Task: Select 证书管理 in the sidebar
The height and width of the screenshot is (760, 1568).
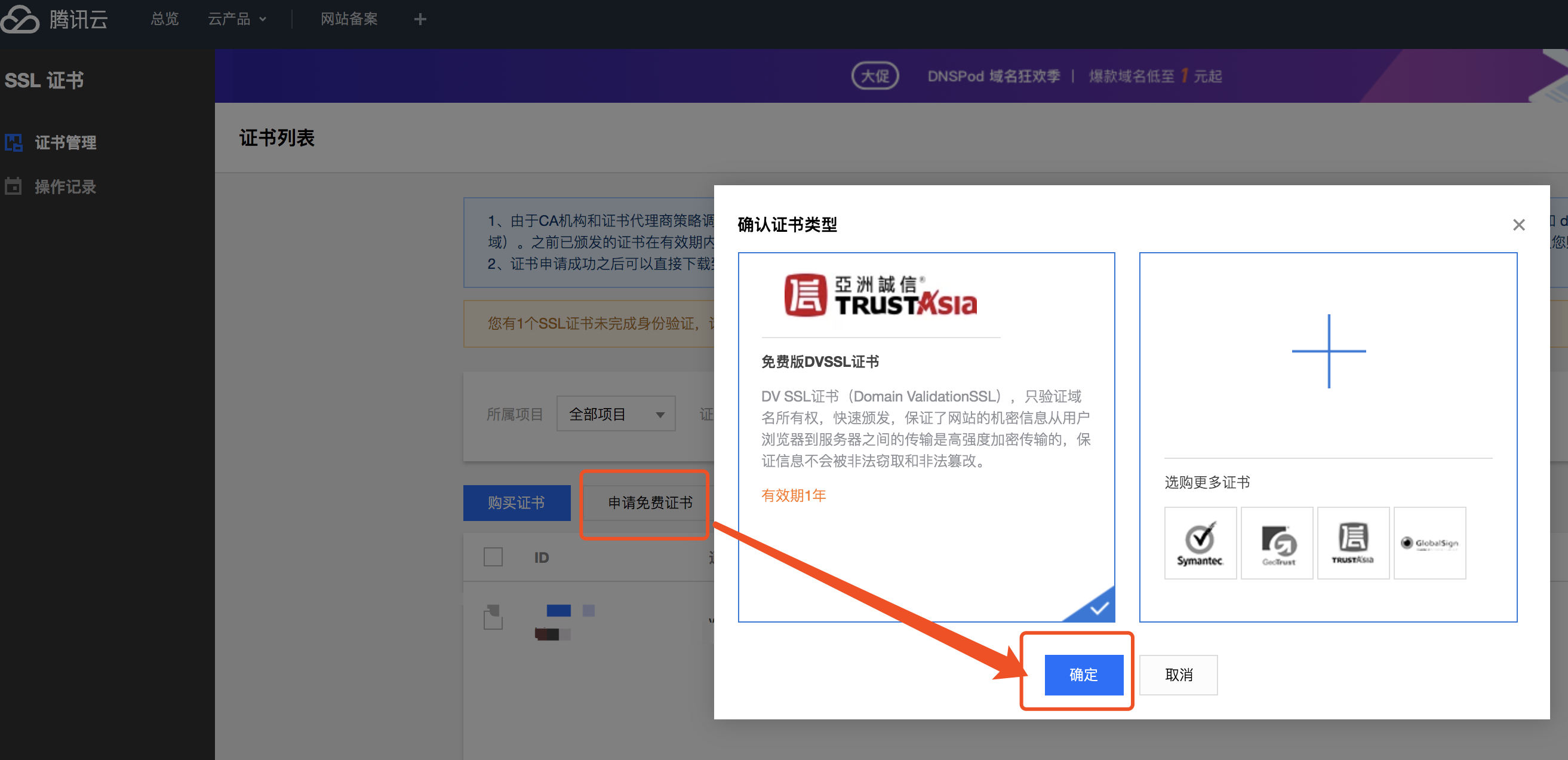Action: (65, 142)
